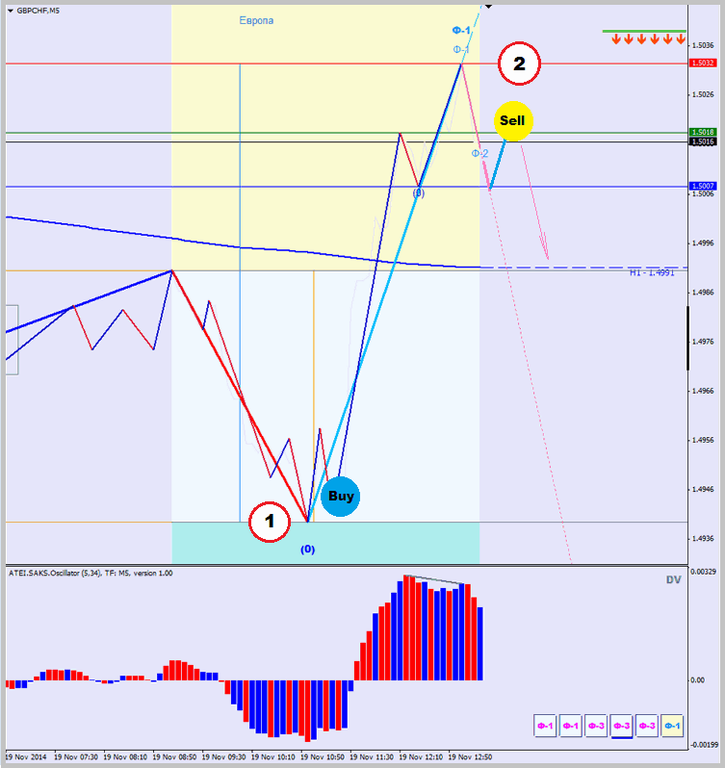Click the red 1.5032 price level tag
The height and width of the screenshot is (768, 725).
click(x=703, y=63)
